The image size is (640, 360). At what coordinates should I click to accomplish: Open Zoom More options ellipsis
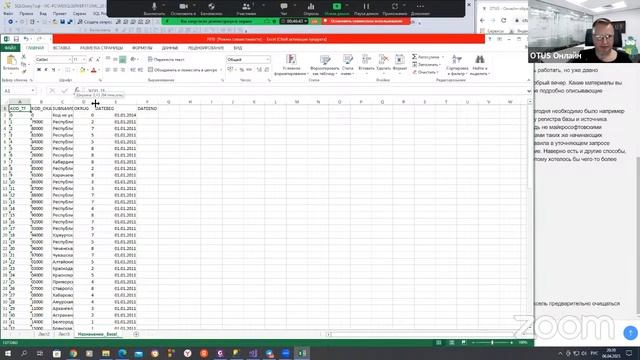coord(420,7)
